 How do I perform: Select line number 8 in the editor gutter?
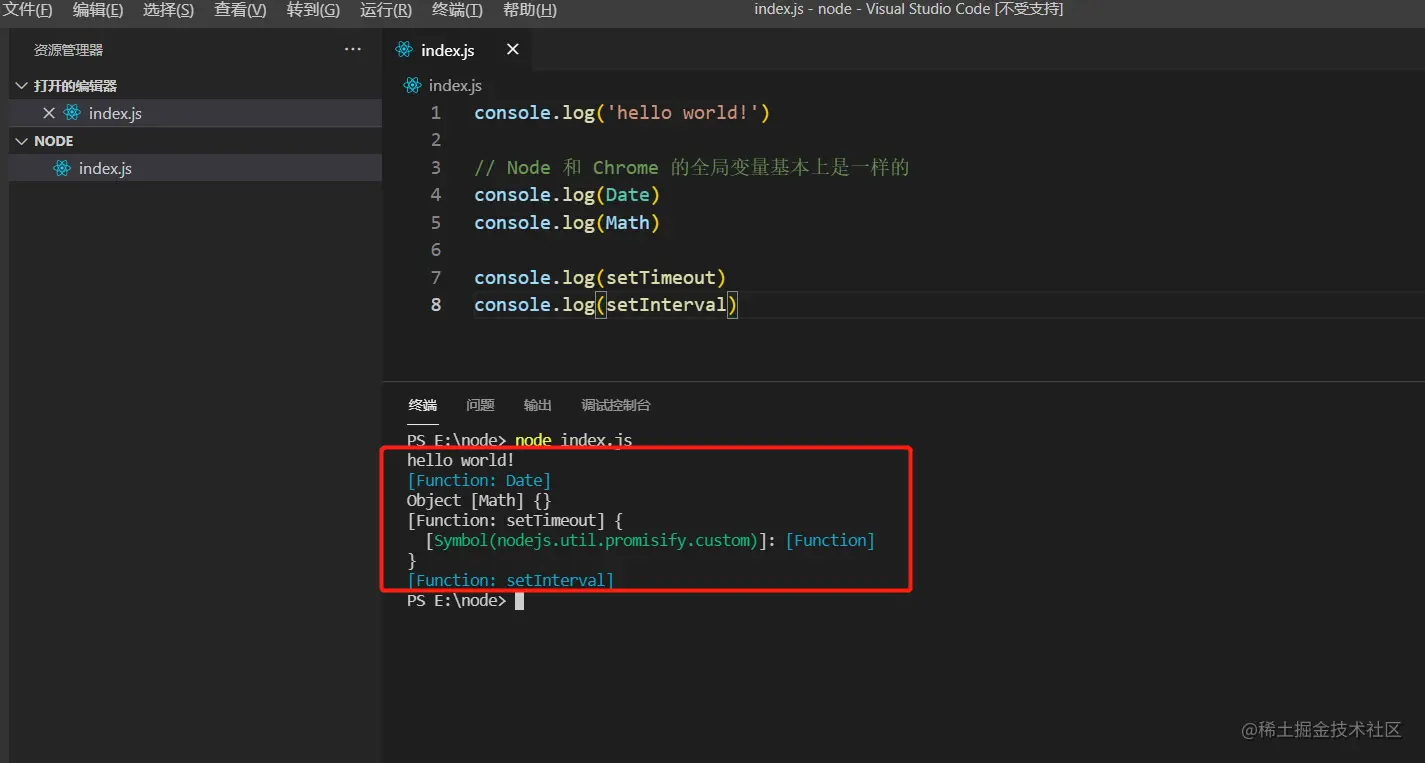pos(435,304)
